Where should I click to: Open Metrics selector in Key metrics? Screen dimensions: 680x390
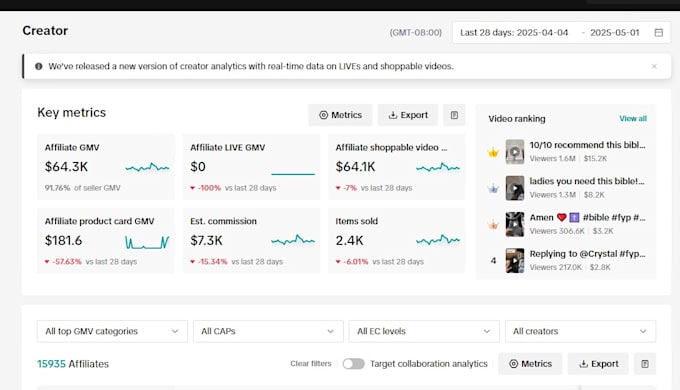tap(340, 115)
